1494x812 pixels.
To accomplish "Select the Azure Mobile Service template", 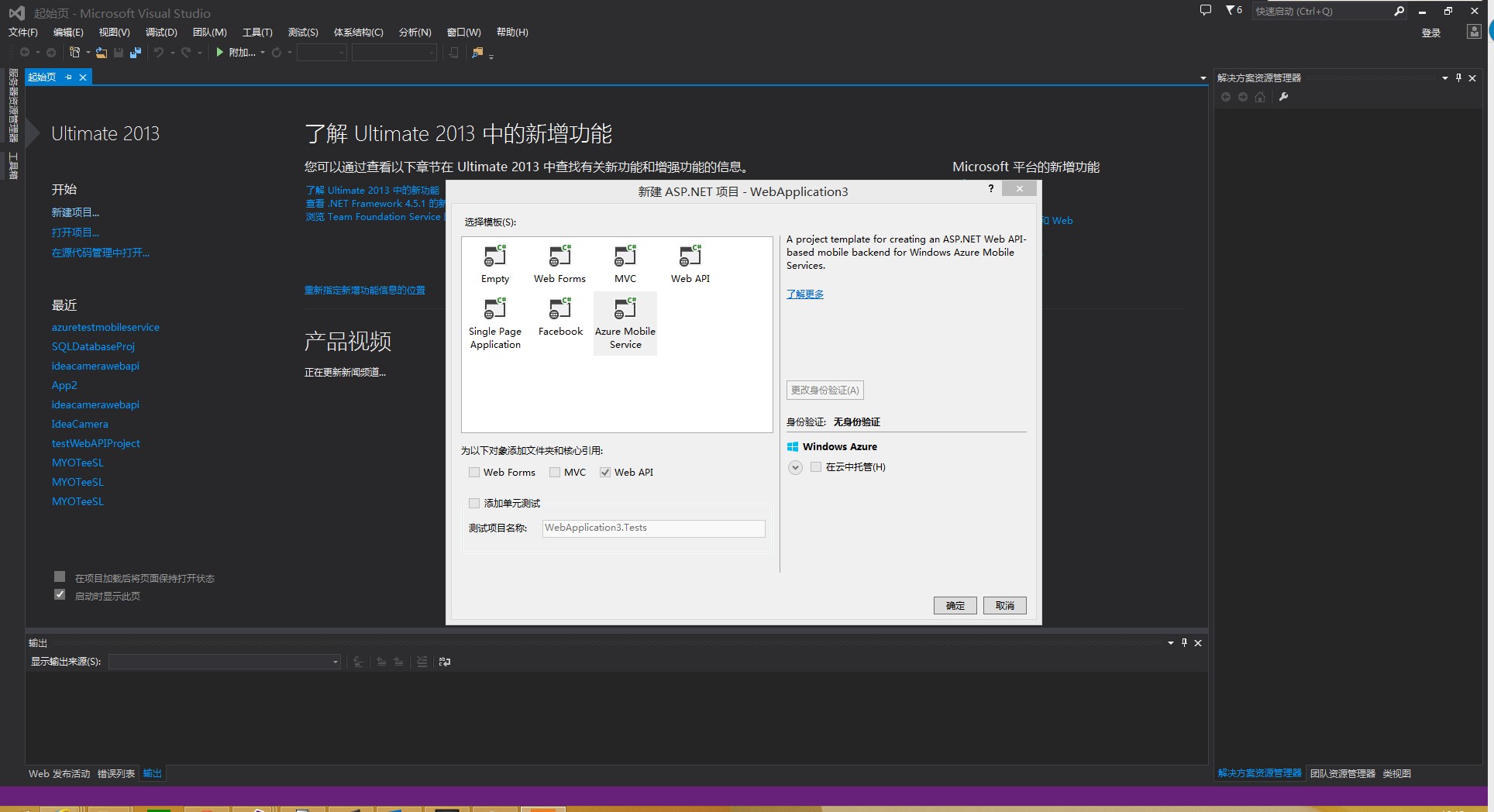I will point(625,324).
